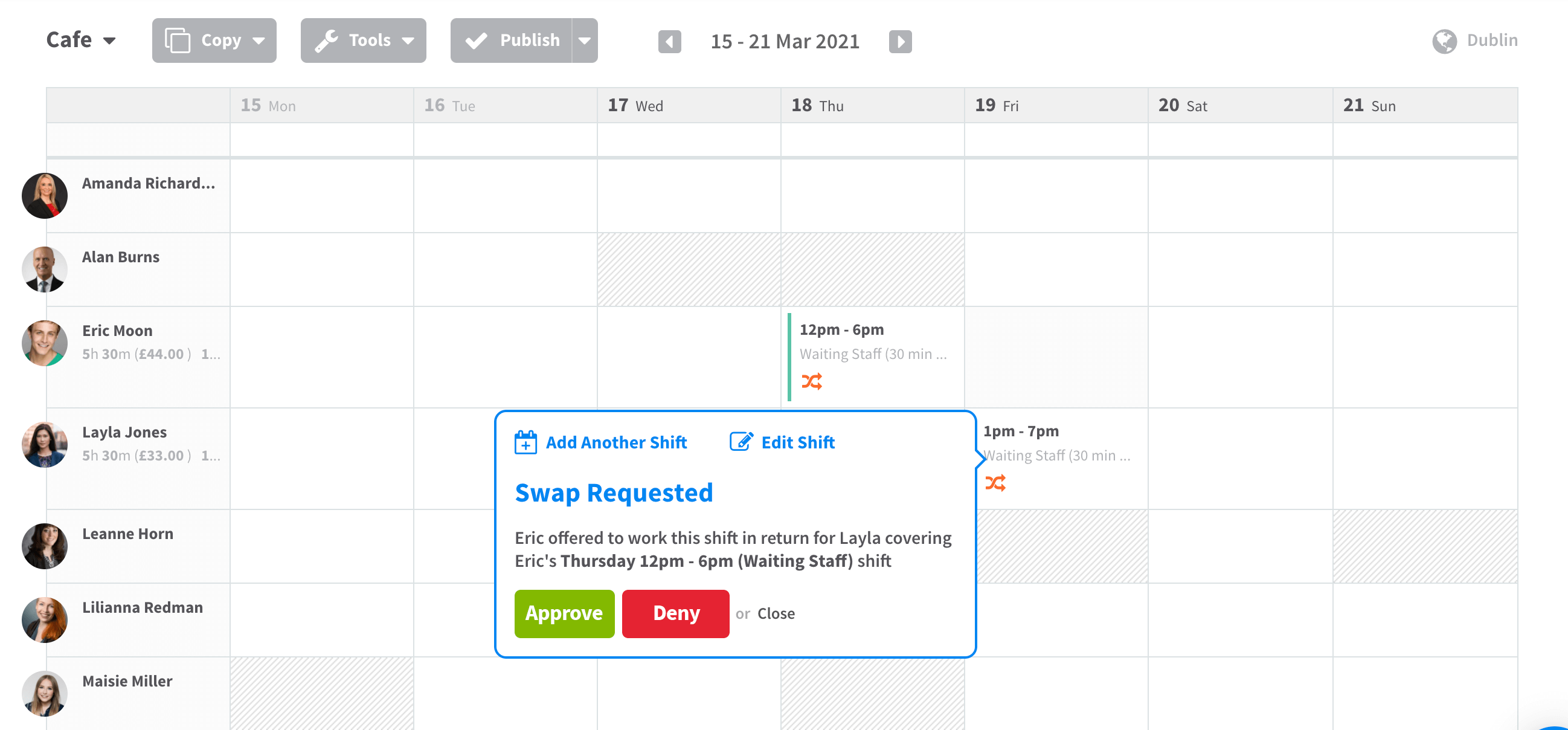Click the Copy pages icon in toolbar

(178, 39)
